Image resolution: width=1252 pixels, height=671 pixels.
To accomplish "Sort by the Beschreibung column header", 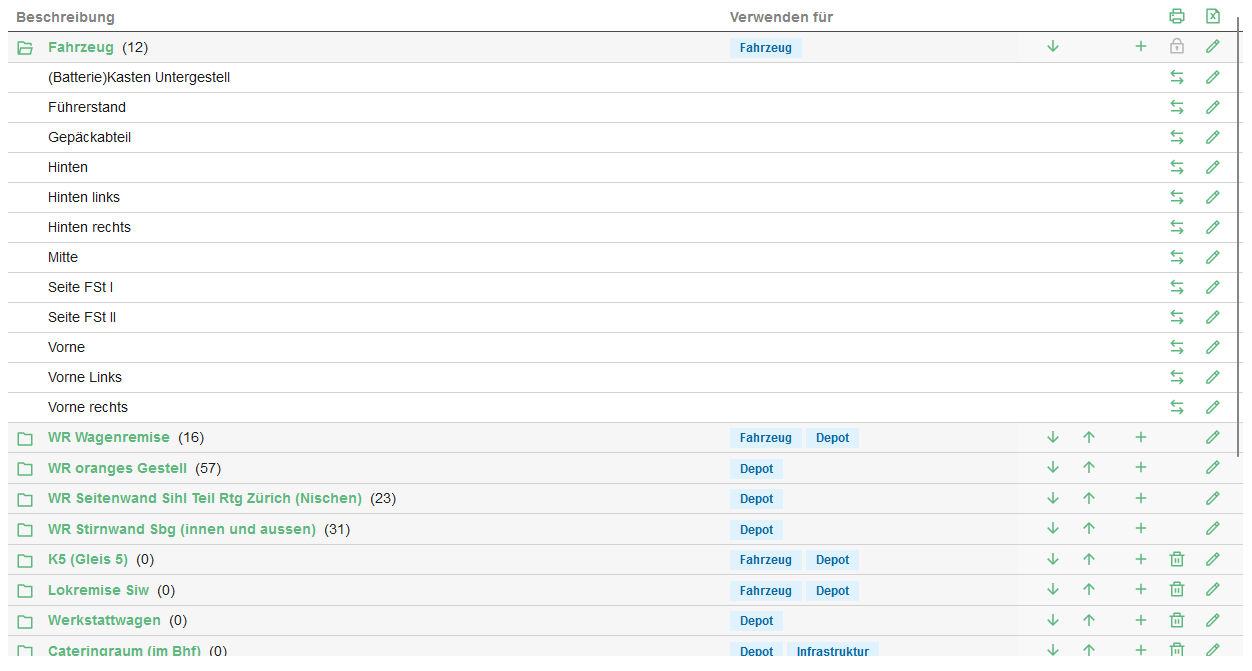I will [65, 17].
